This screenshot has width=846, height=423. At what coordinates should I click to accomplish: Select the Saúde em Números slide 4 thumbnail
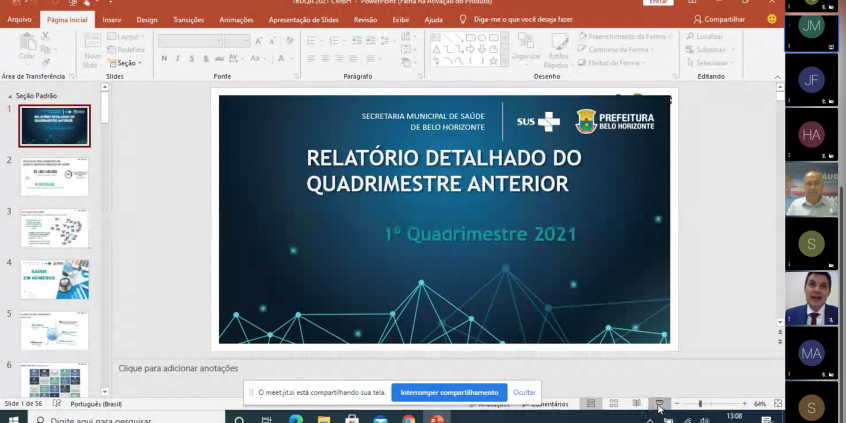coord(54,279)
